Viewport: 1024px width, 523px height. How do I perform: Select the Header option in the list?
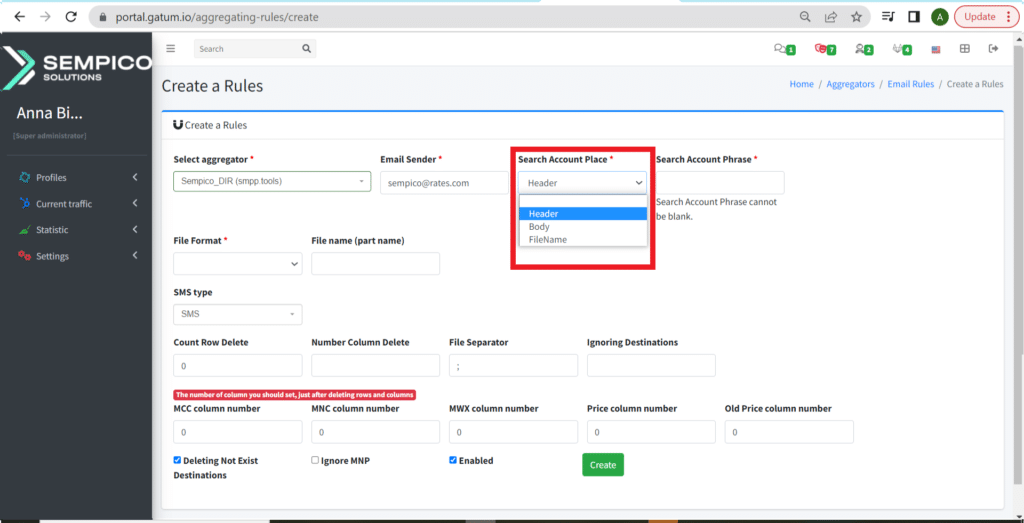pyautogui.click(x=583, y=214)
